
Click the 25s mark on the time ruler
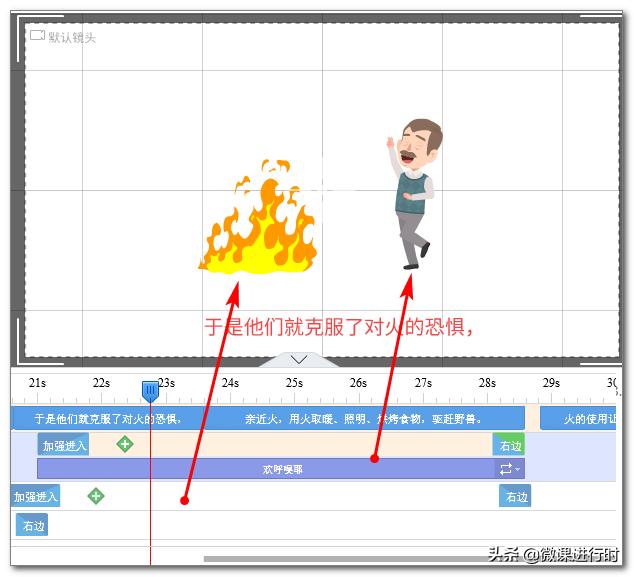pos(294,383)
